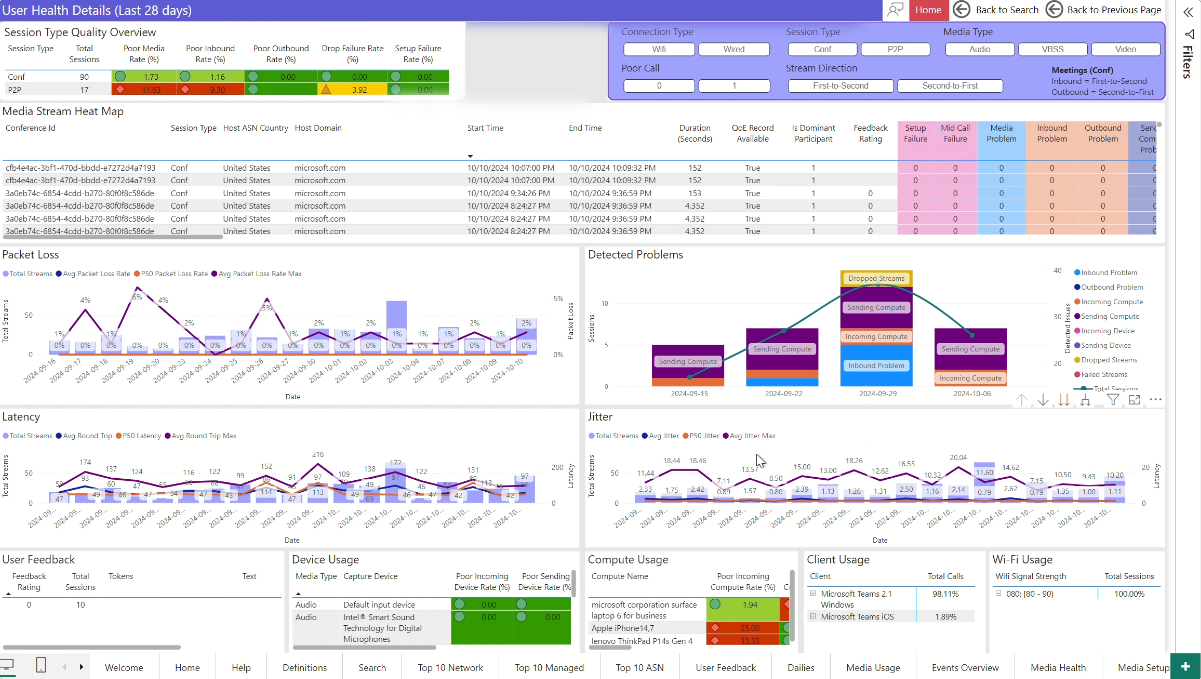
Task: Click the user feedback chat icon
Action: click(896, 10)
